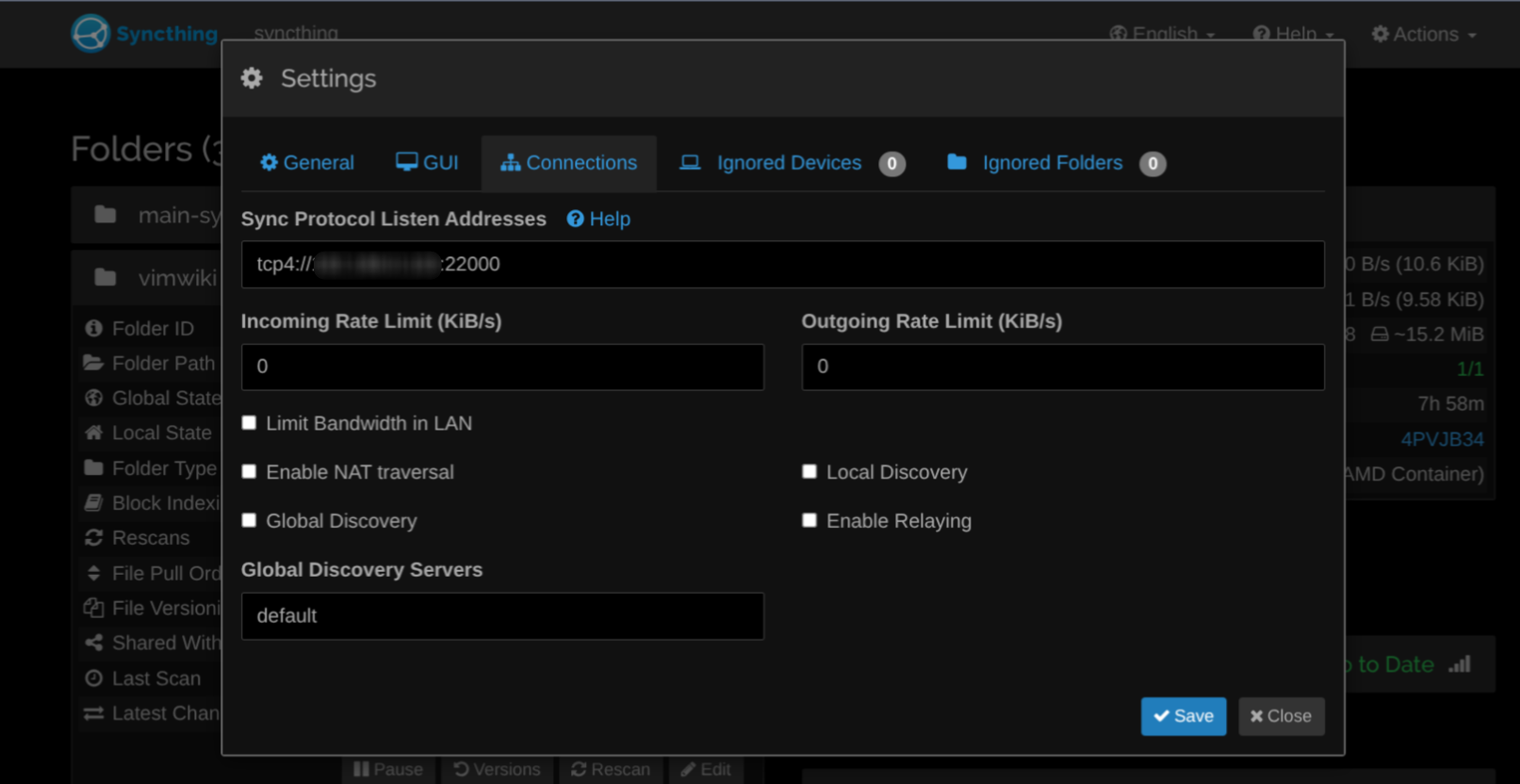Click the Global State globe icon
This screenshot has height=784, width=1520.
coord(93,398)
